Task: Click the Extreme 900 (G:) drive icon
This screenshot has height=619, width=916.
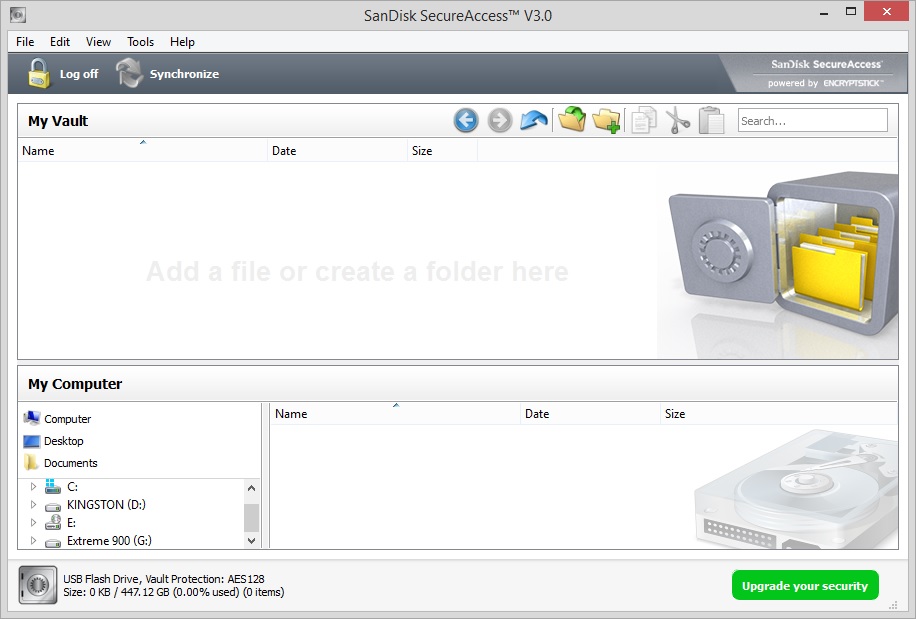Action: click(x=53, y=542)
